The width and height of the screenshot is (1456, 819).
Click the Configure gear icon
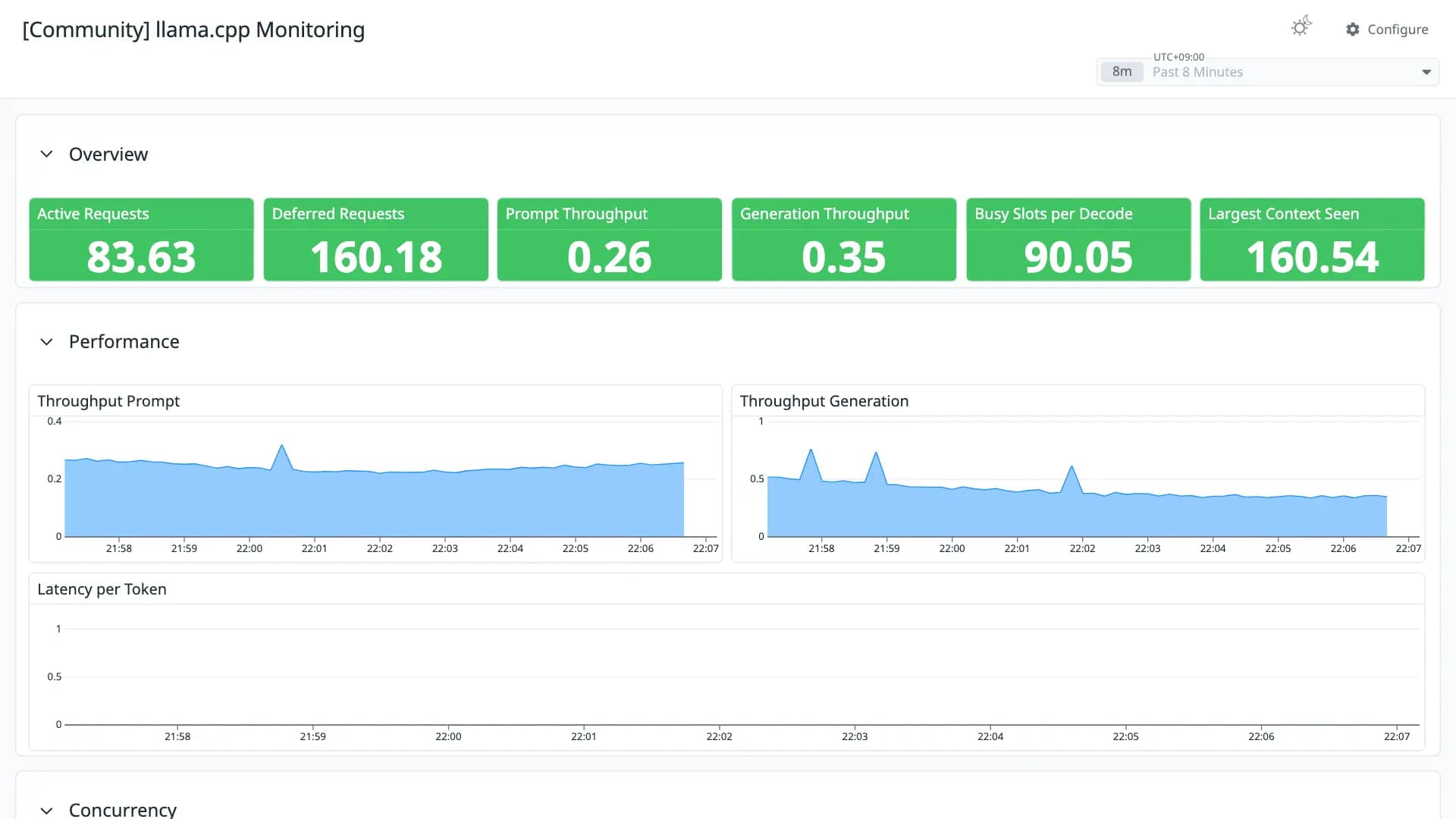tap(1353, 29)
